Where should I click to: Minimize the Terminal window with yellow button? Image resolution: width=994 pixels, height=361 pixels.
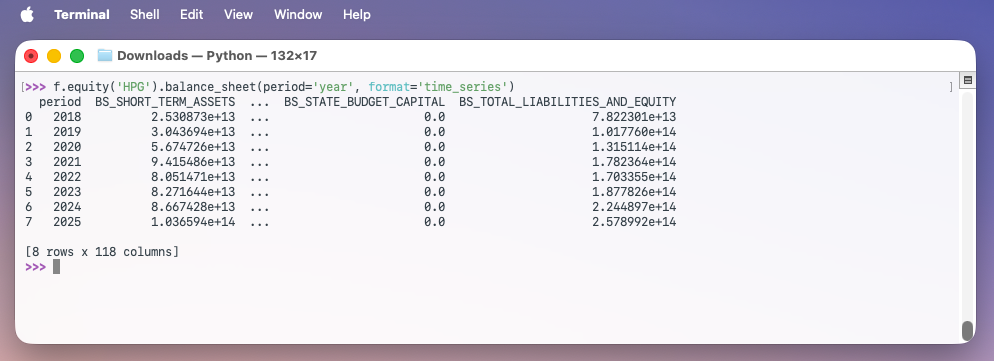pyautogui.click(x=54, y=56)
